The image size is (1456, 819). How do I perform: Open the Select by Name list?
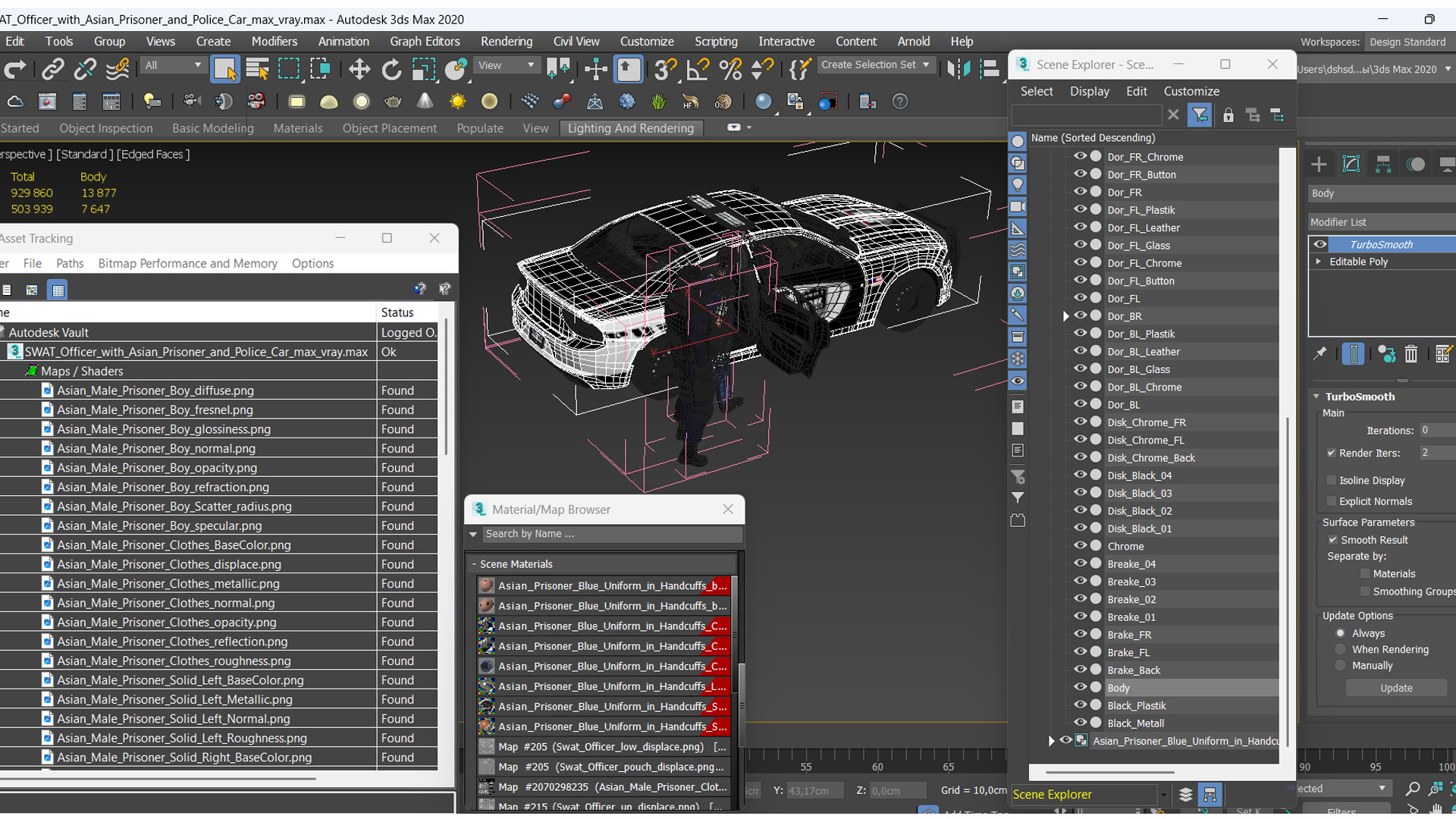click(258, 69)
